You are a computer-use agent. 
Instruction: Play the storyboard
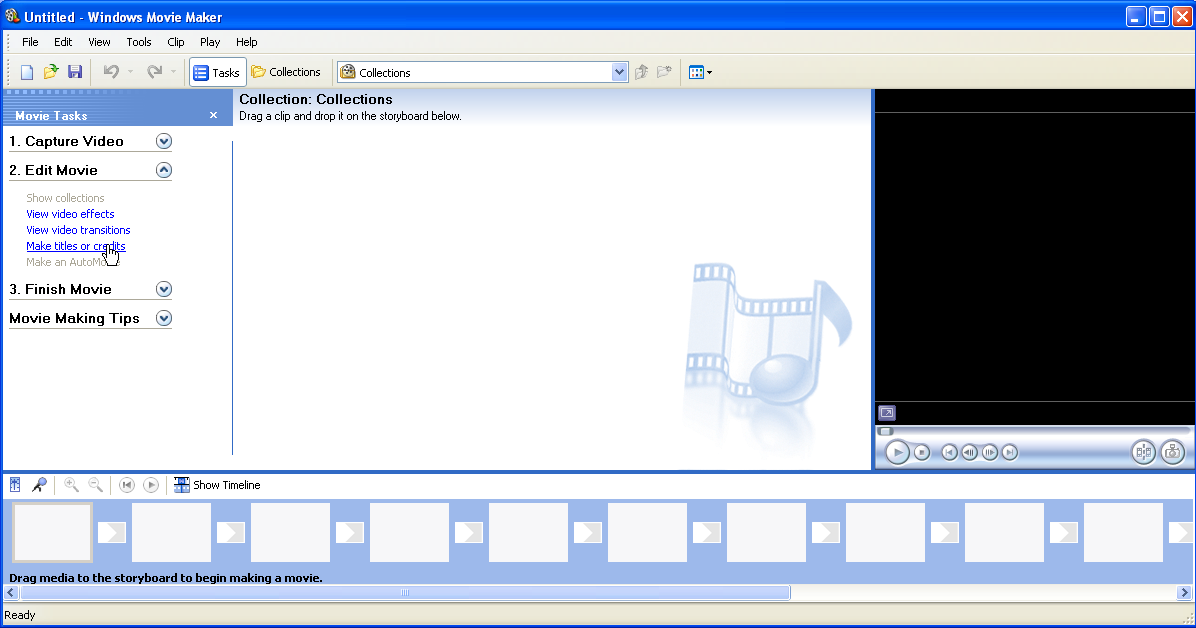[x=151, y=485]
